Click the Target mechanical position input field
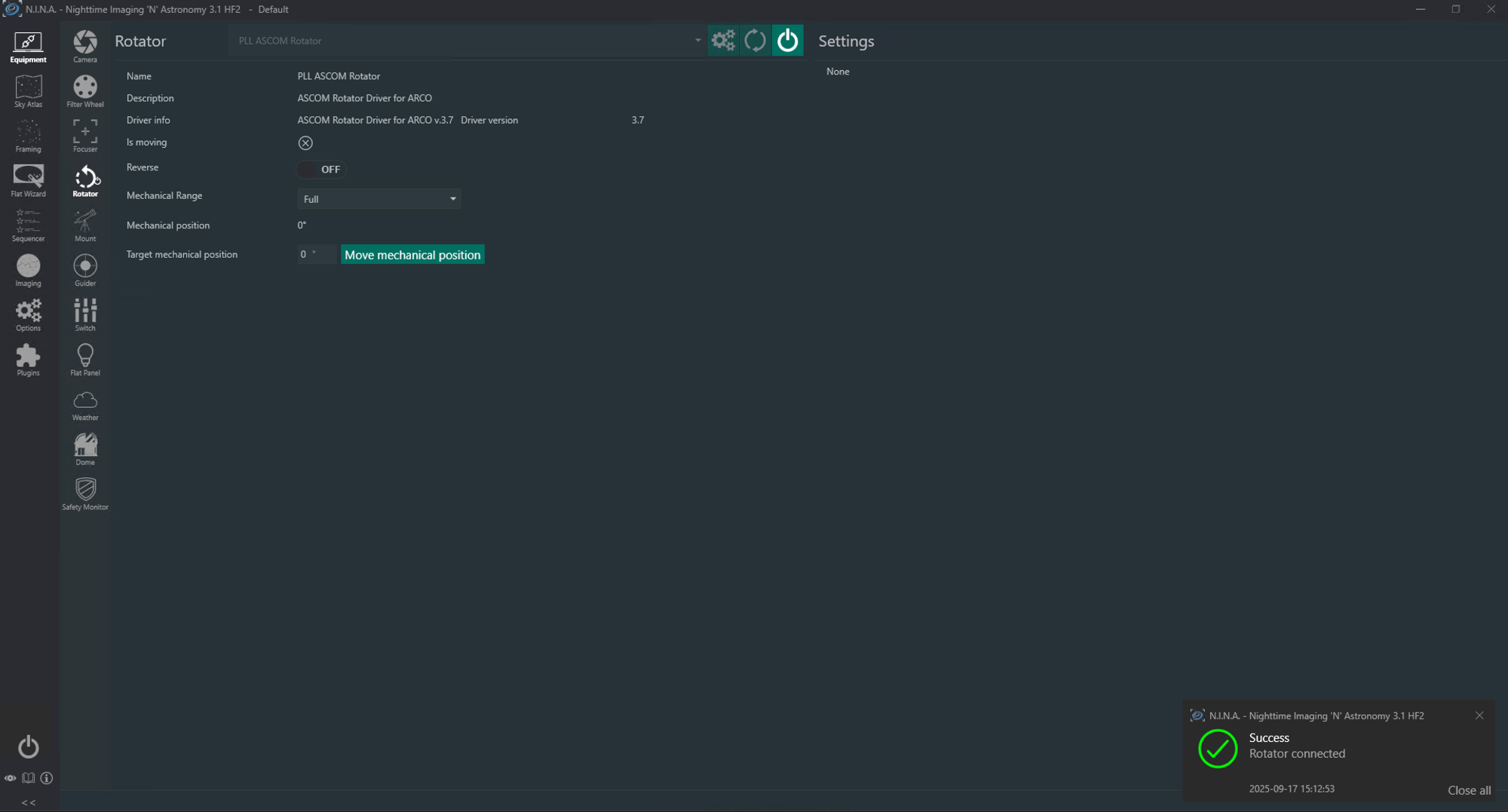 pos(316,254)
